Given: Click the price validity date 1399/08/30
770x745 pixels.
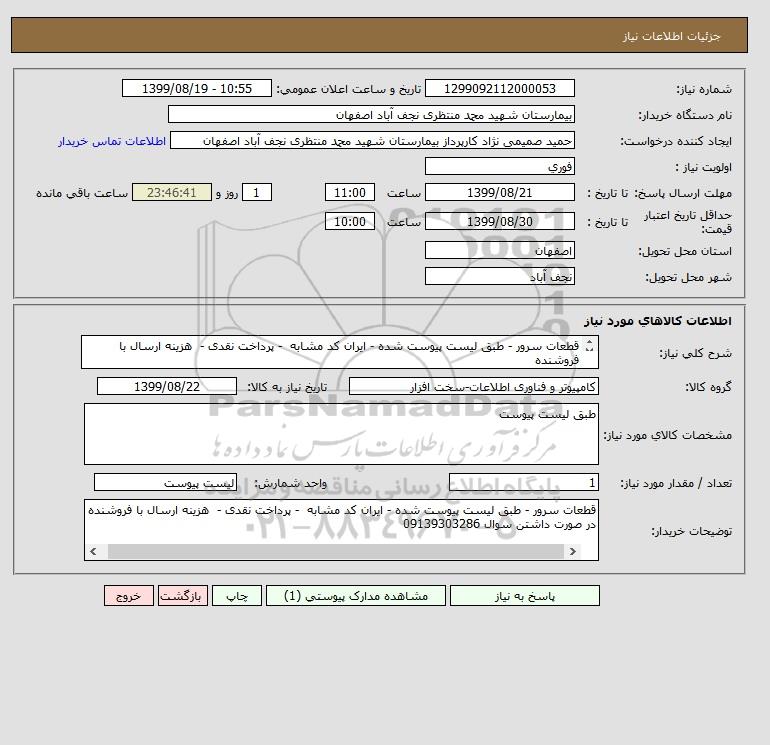Looking at the screenshot, I should coord(499,221).
